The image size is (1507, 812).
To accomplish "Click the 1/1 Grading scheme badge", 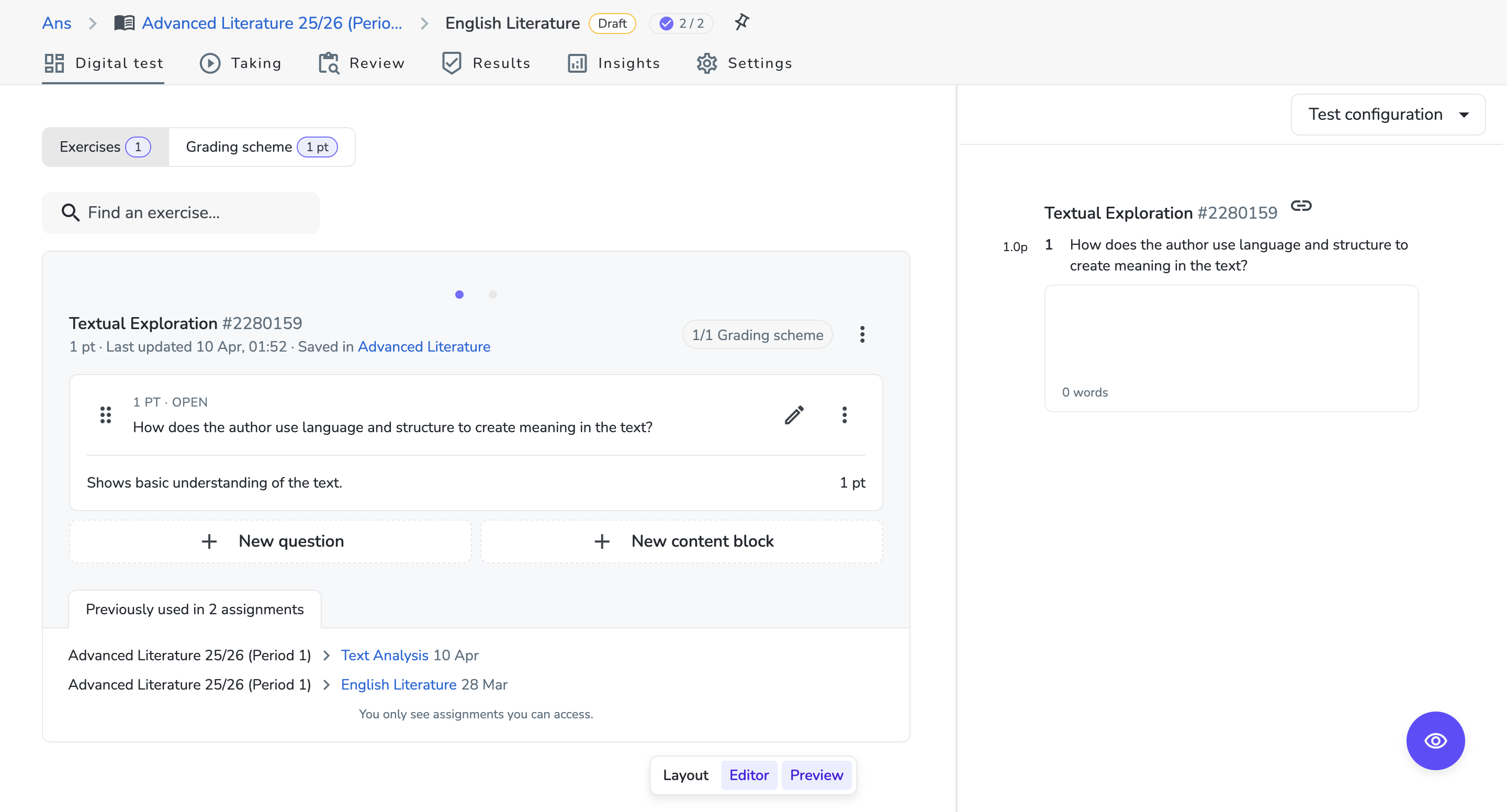I will coord(758,335).
